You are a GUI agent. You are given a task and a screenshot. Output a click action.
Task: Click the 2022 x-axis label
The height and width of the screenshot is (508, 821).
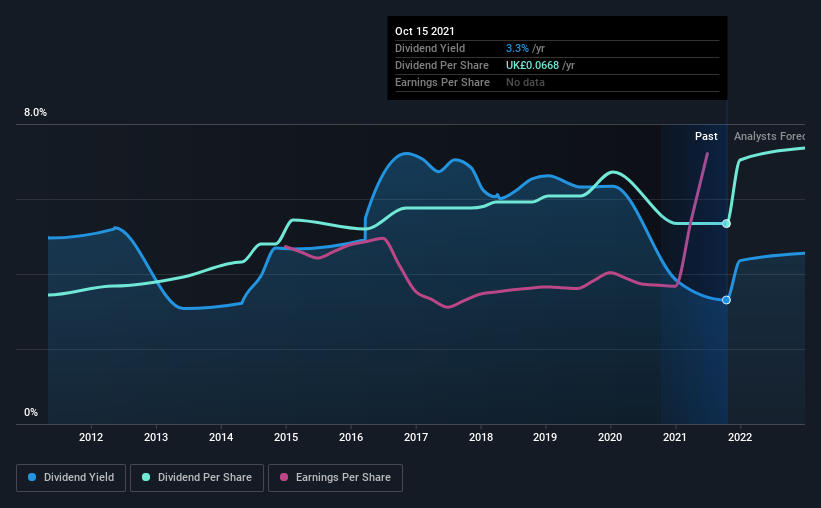point(740,437)
